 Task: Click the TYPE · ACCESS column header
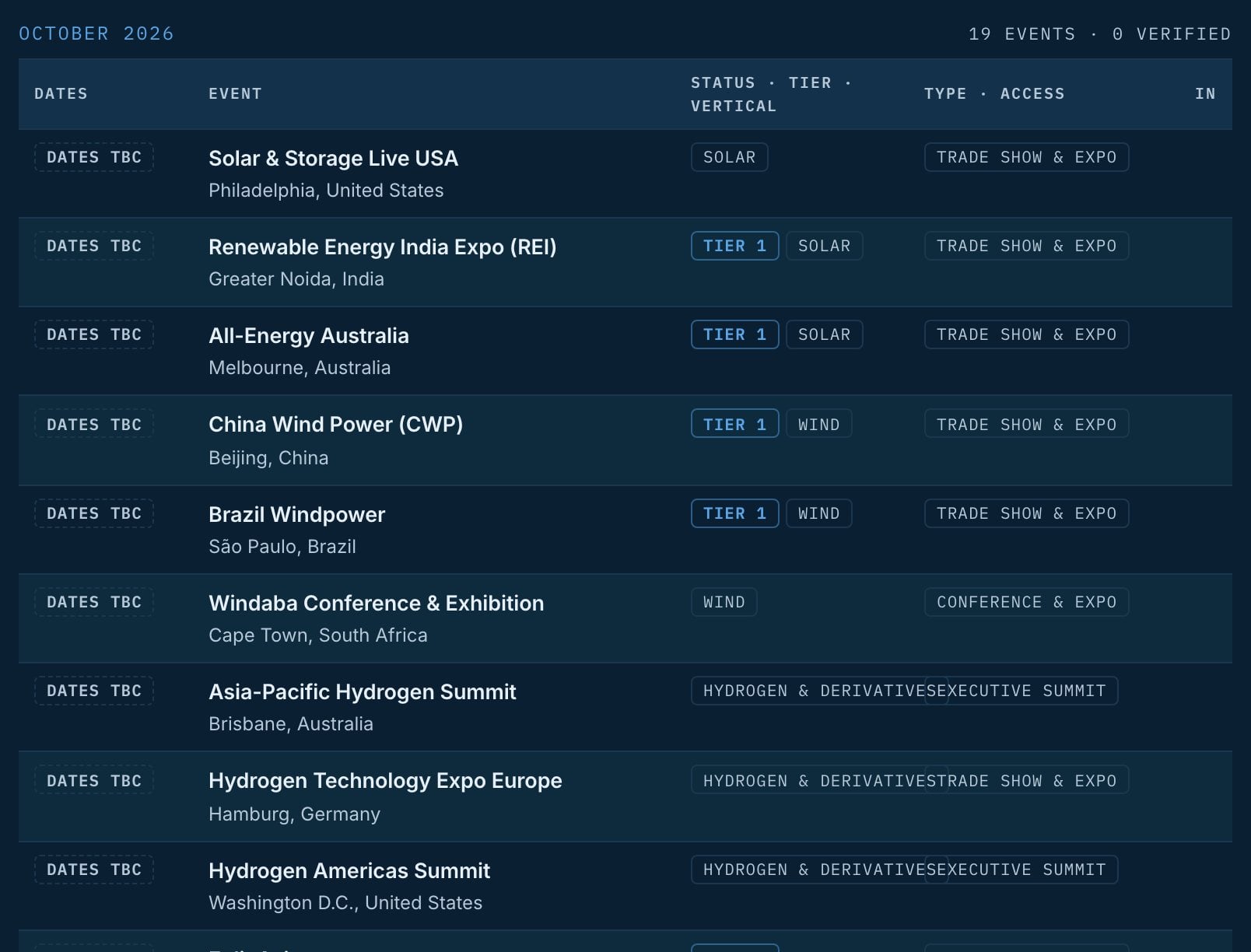(994, 94)
